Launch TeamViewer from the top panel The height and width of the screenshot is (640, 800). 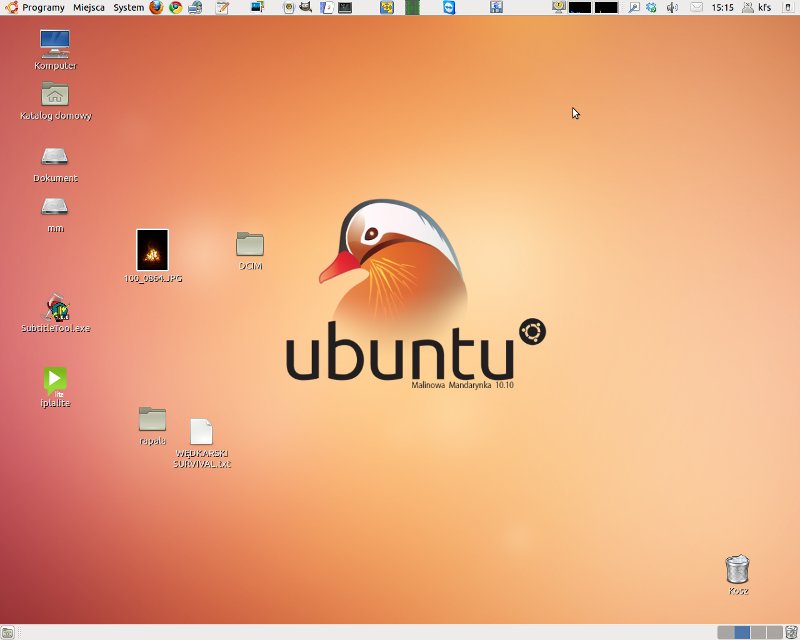point(449,7)
